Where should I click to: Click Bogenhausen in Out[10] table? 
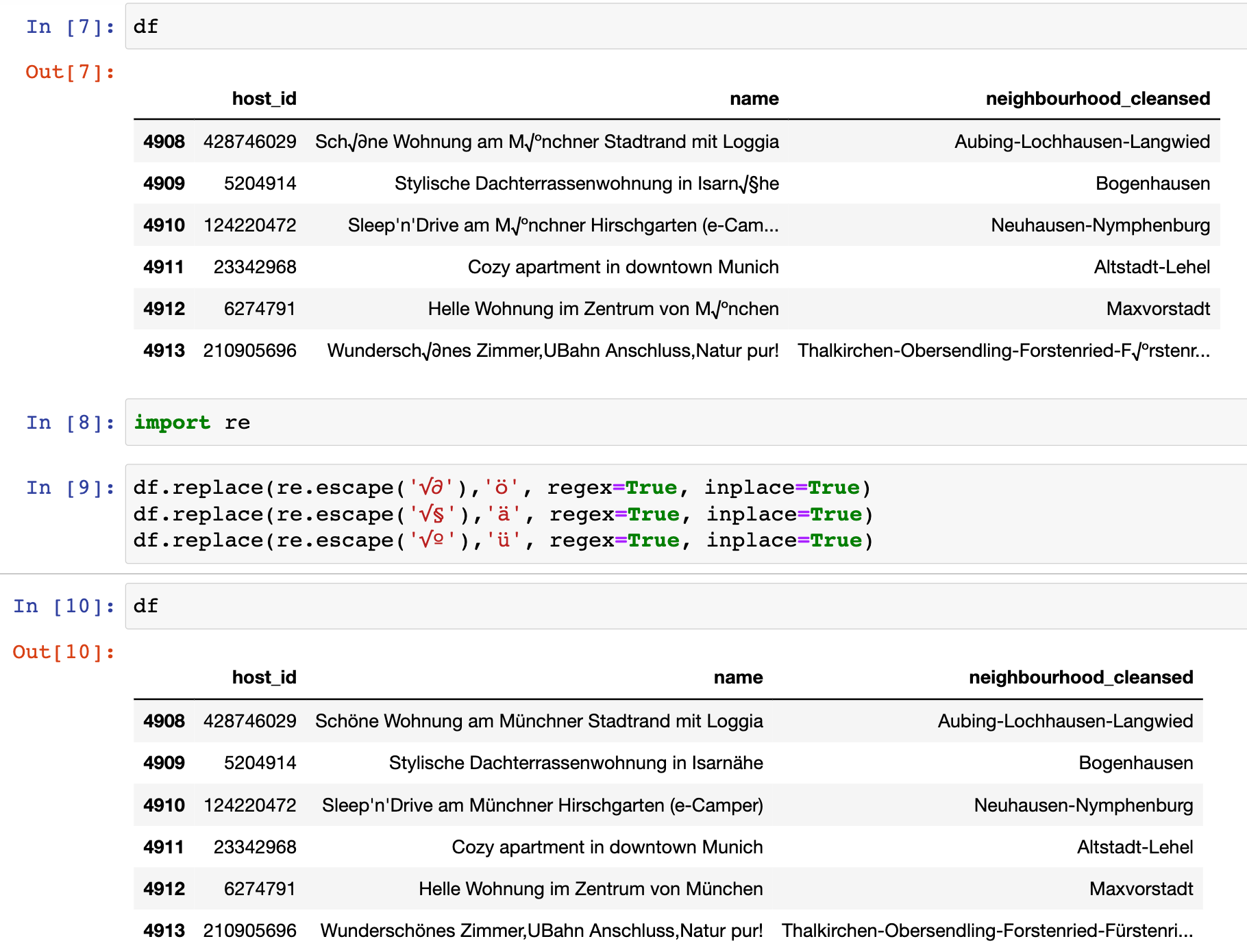[1135, 763]
